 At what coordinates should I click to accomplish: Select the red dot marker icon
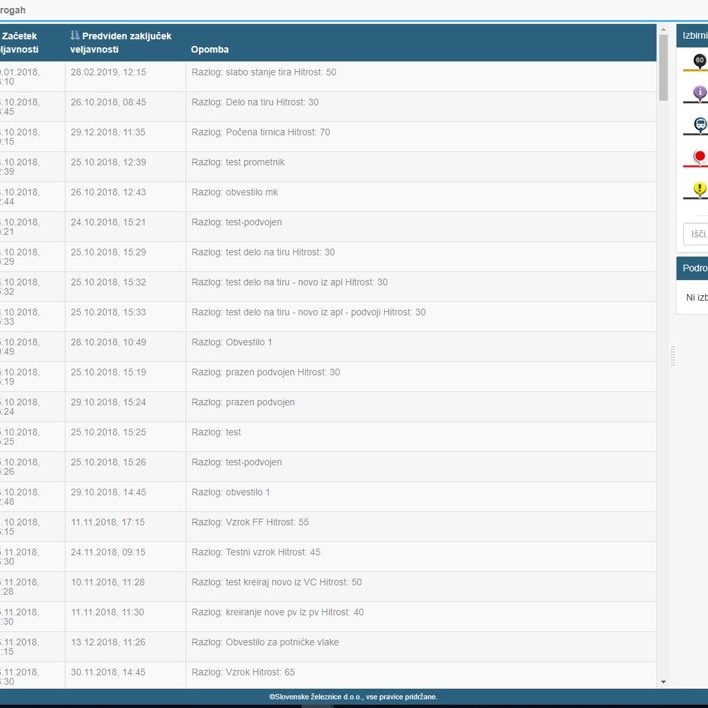click(699, 158)
